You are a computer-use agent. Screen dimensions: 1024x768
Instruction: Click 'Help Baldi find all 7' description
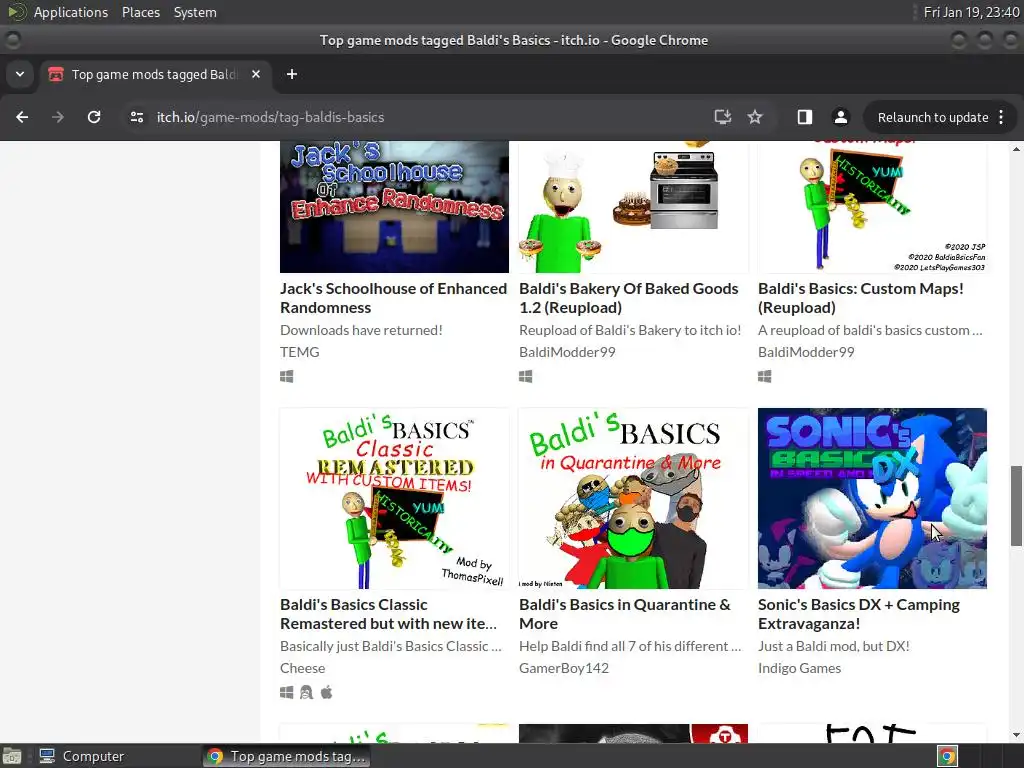[x=630, y=646]
